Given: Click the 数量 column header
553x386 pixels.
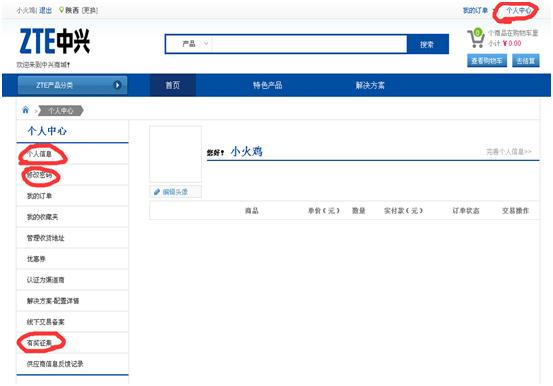Looking at the screenshot, I should tap(359, 211).
